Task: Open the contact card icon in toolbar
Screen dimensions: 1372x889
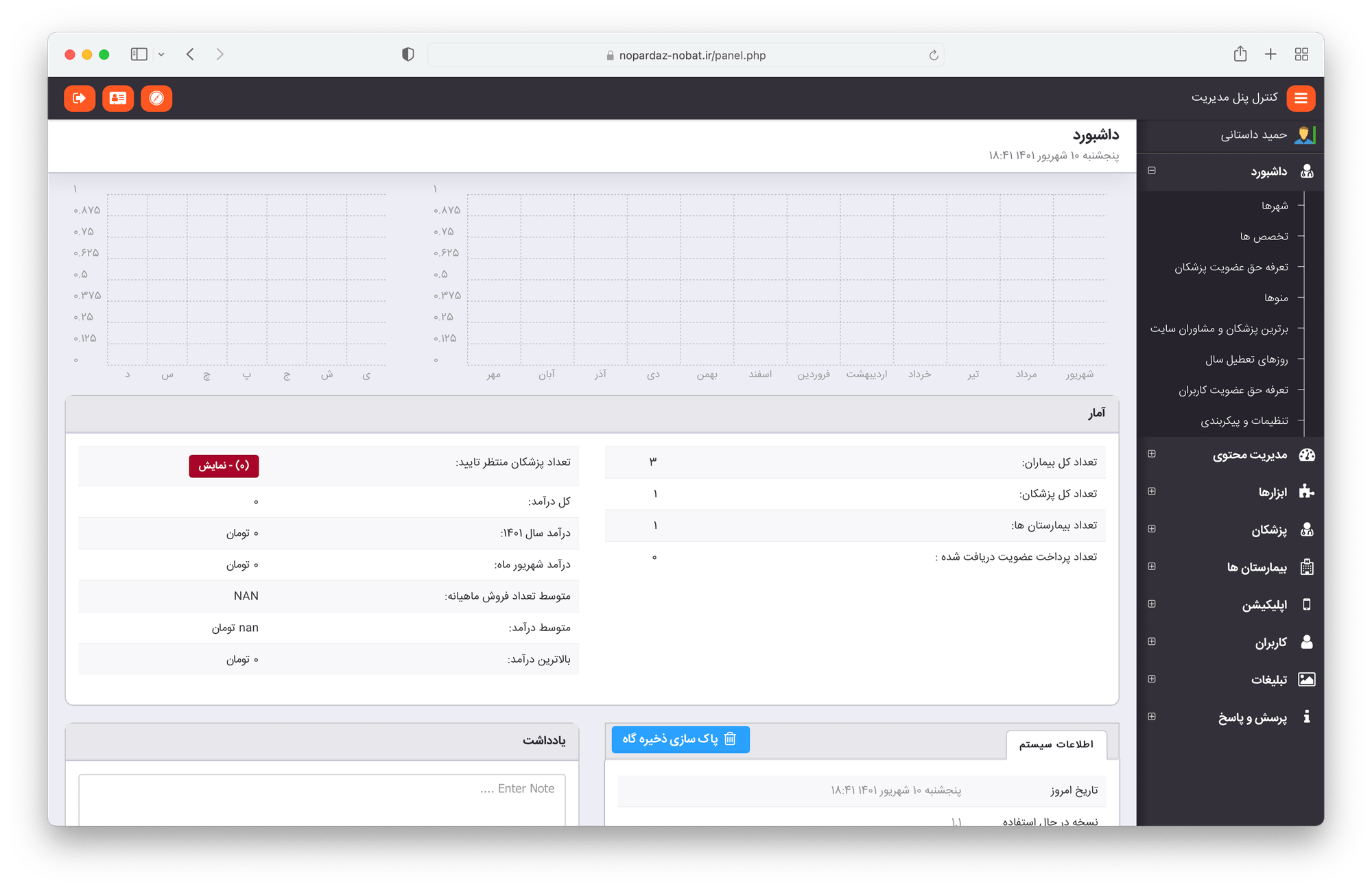Action: point(118,98)
